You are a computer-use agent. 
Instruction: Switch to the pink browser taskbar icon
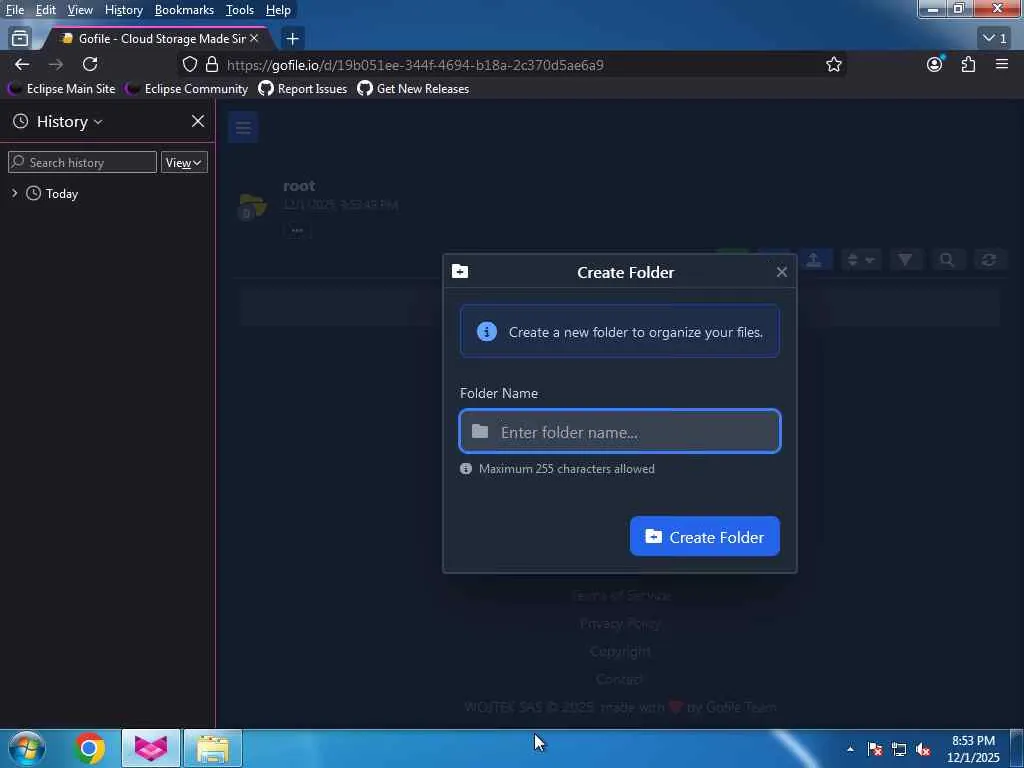tap(151, 748)
